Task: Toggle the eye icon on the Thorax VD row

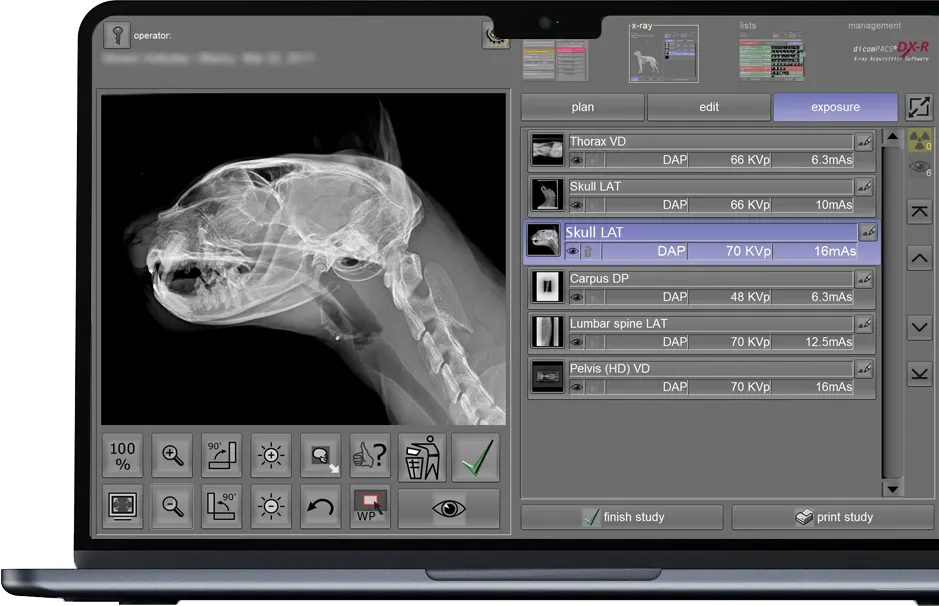Action: 576,159
